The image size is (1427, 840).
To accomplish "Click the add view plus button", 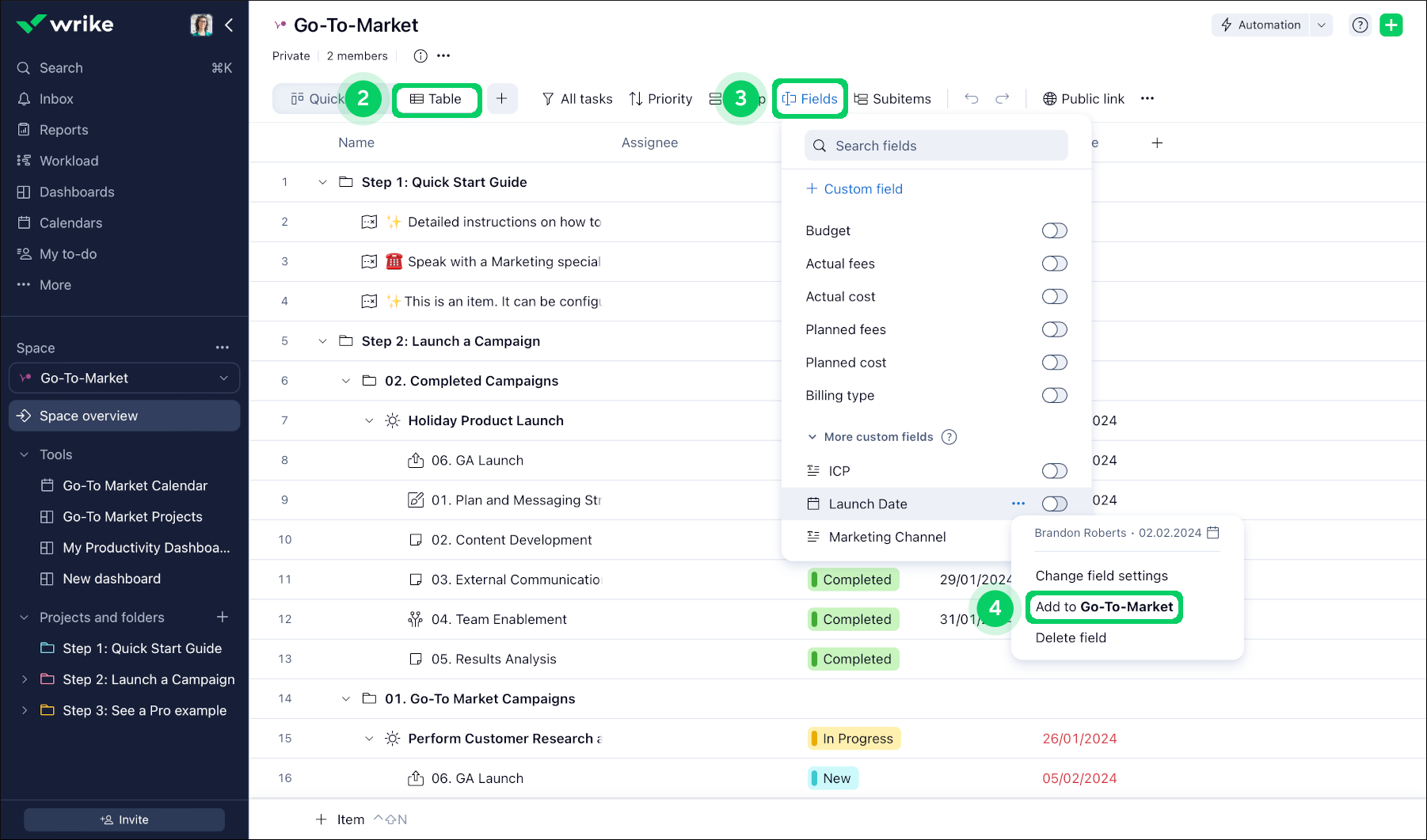I will pos(501,98).
